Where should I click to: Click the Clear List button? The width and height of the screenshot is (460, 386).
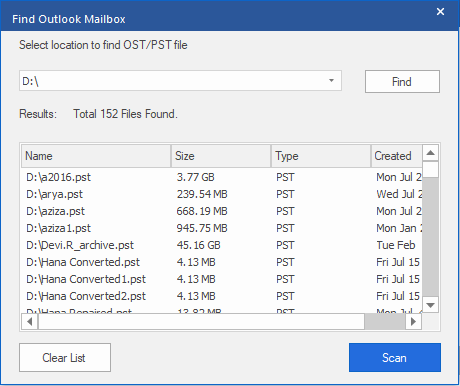[65, 358]
